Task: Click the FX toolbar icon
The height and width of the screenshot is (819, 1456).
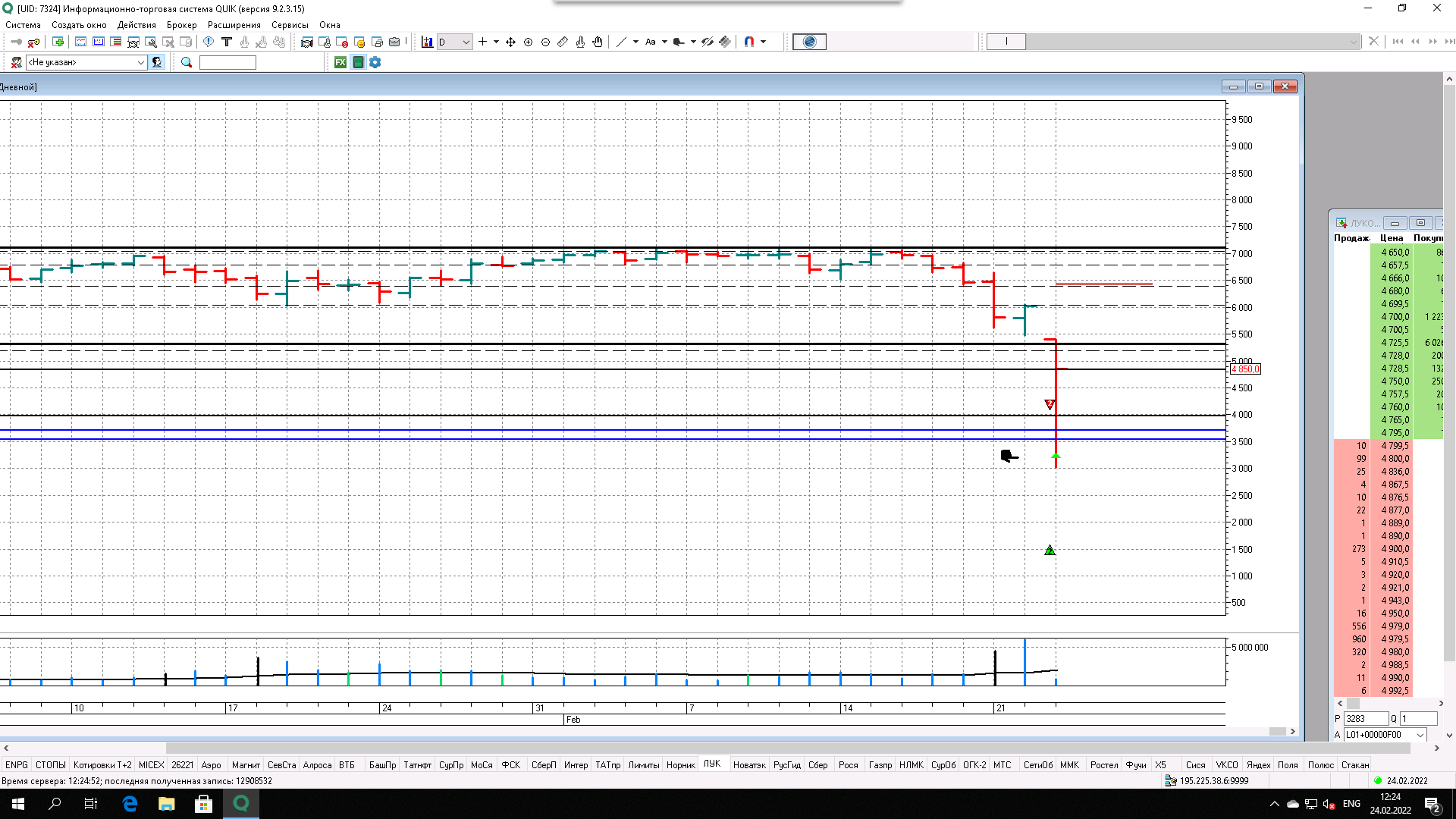Action: [340, 62]
